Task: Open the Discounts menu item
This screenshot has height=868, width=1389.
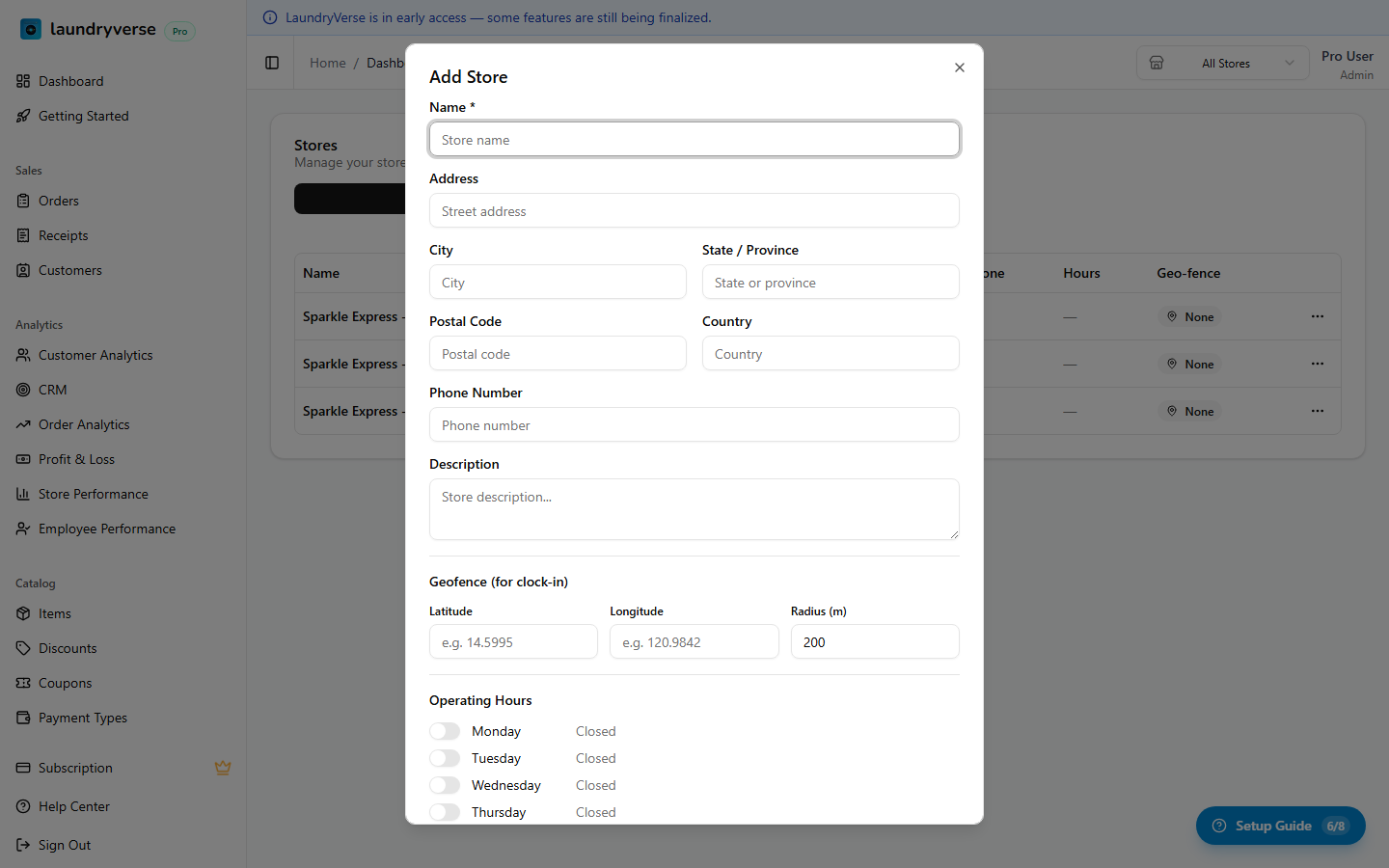Action: (x=68, y=648)
